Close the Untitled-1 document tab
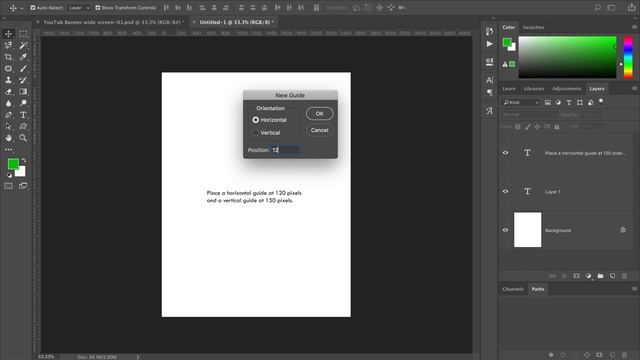The height and width of the screenshot is (360, 640). [x=194, y=22]
